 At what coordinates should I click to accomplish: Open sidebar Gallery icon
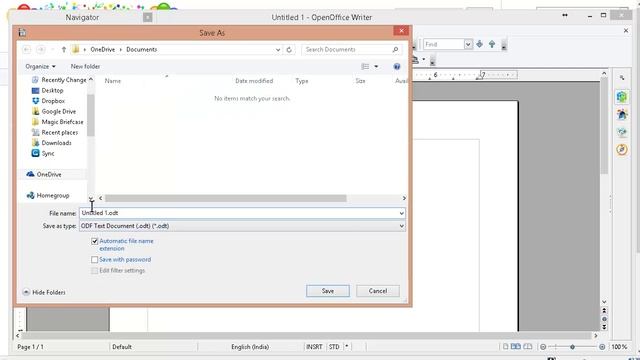click(622, 132)
